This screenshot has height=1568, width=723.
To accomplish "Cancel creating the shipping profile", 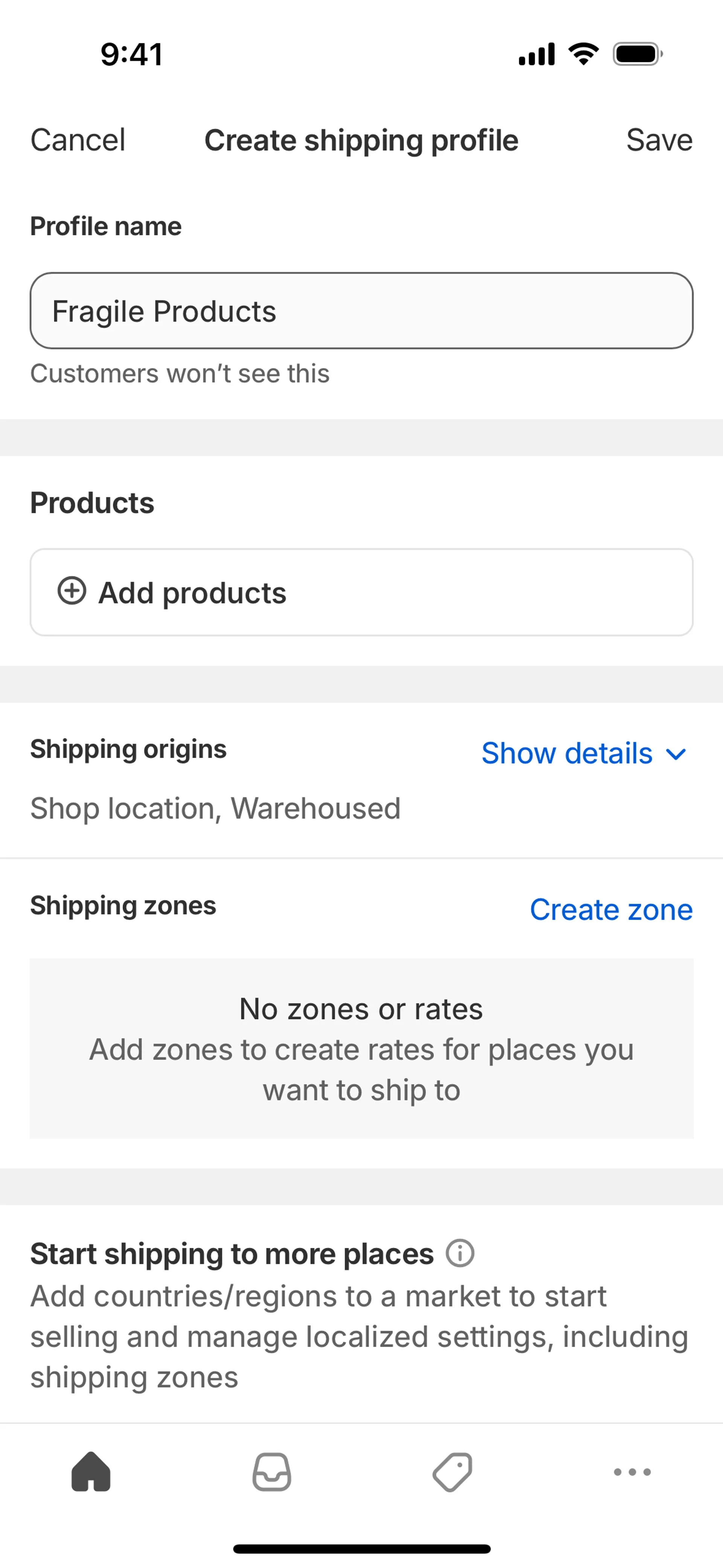I will pyautogui.click(x=78, y=140).
